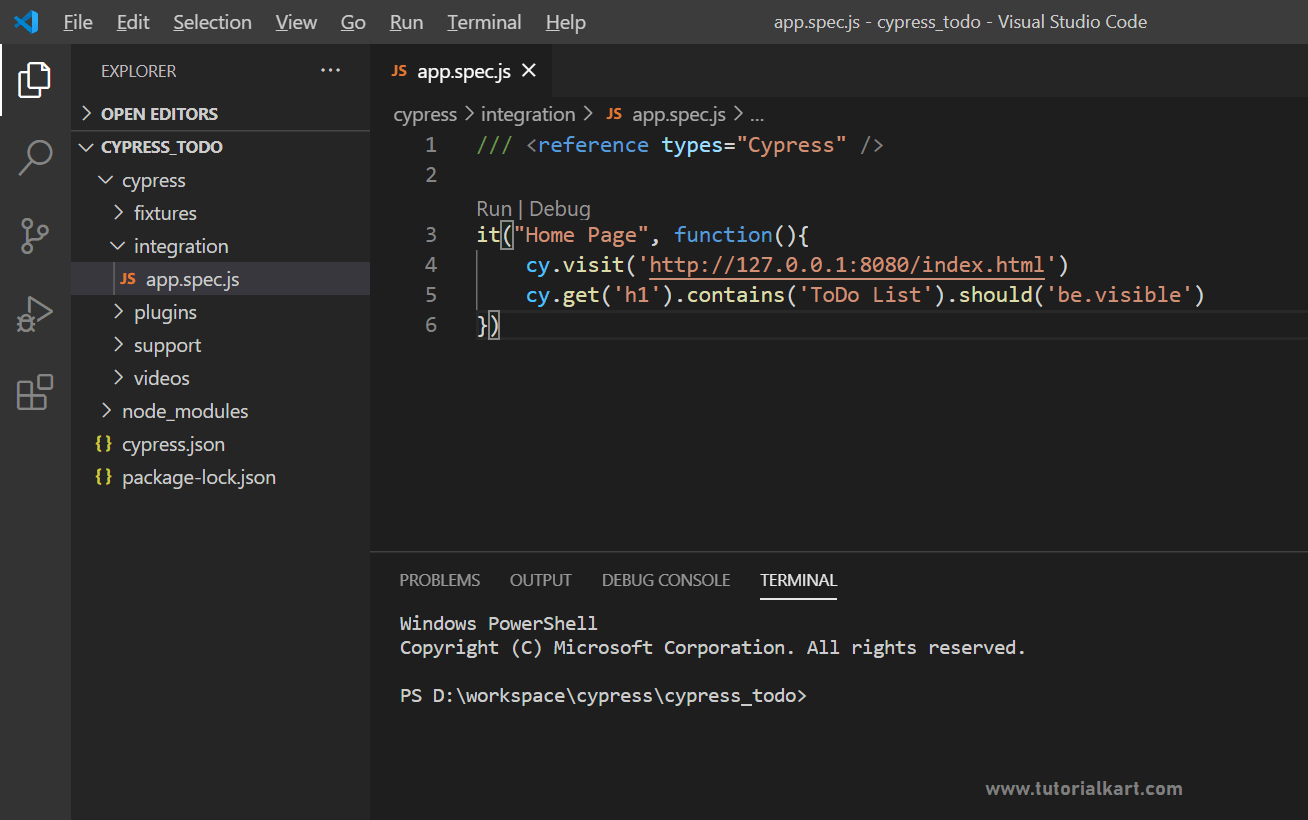The image size is (1308, 820).
Task: Open cypress.json in the file tree
Action: pos(173,444)
